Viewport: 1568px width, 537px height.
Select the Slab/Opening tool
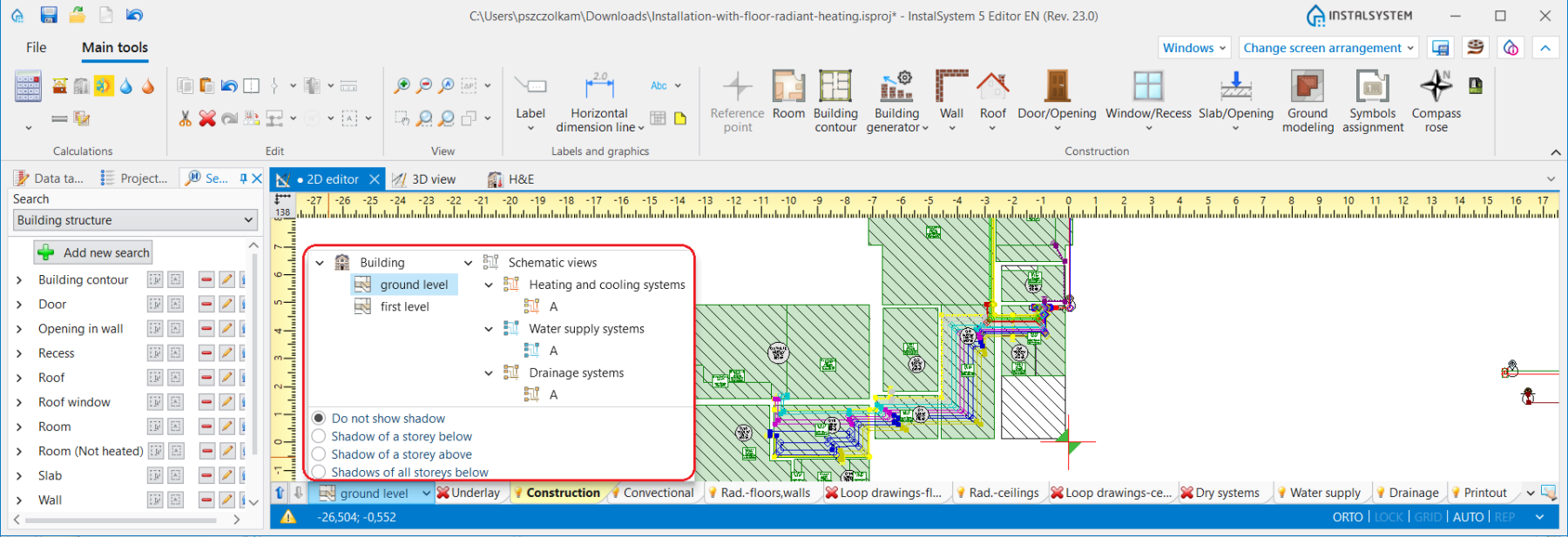tap(1235, 100)
